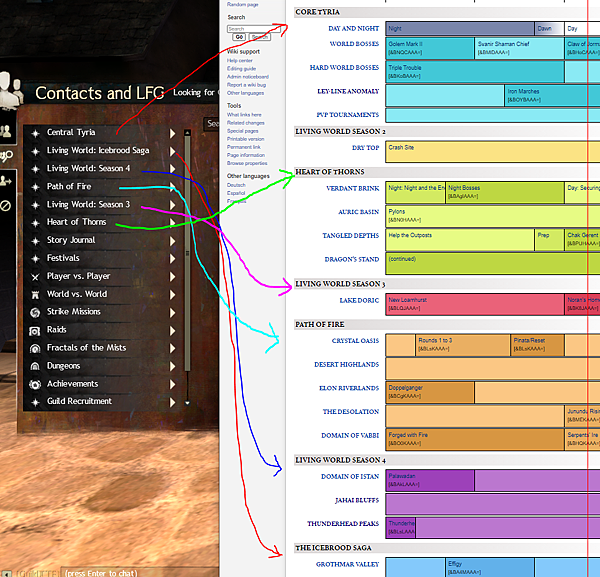600x577 pixels.
Task: Click the Heart of Thorns star icon
Action: (35, 223)
